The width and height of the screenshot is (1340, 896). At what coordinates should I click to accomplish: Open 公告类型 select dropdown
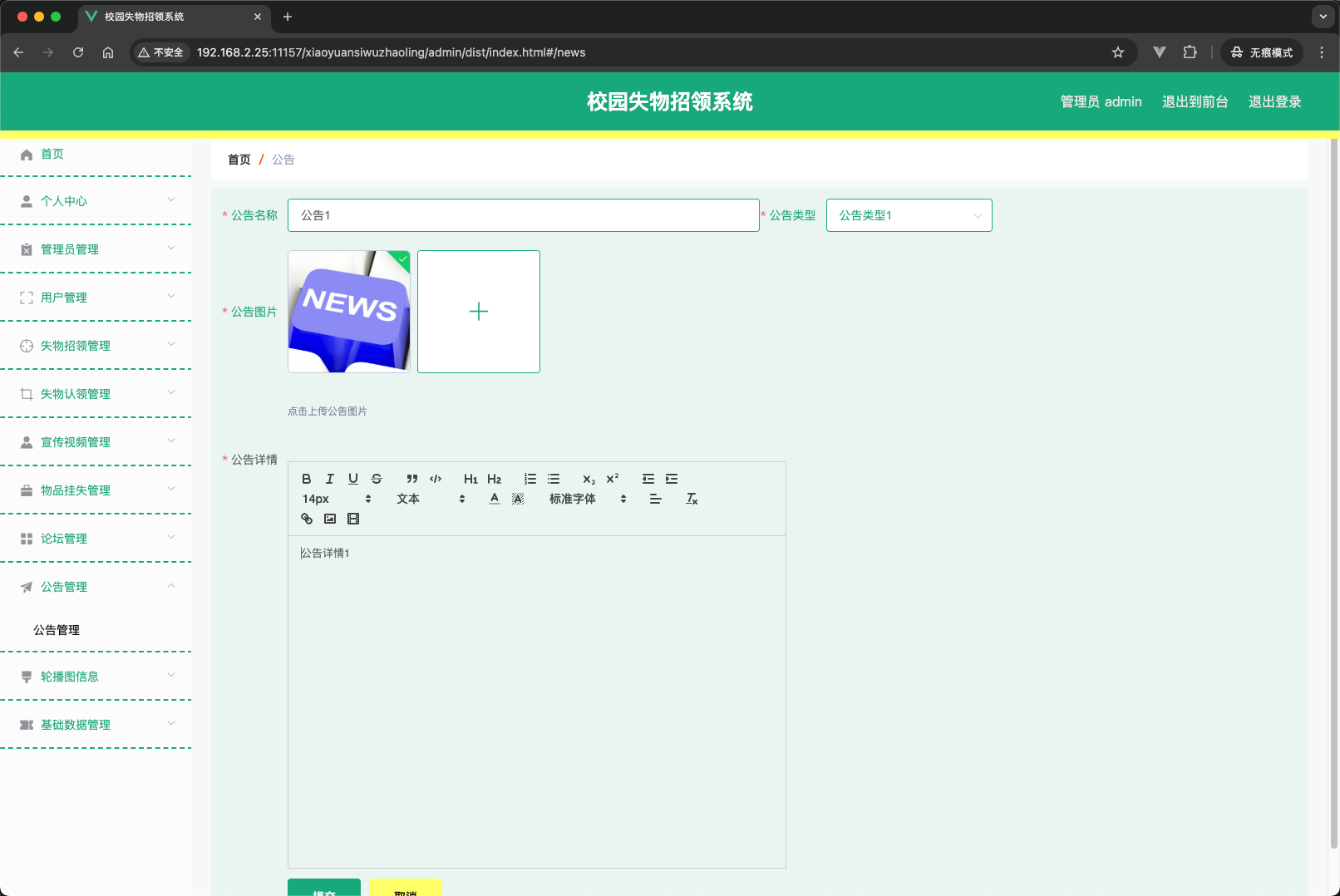coord(909,215)
